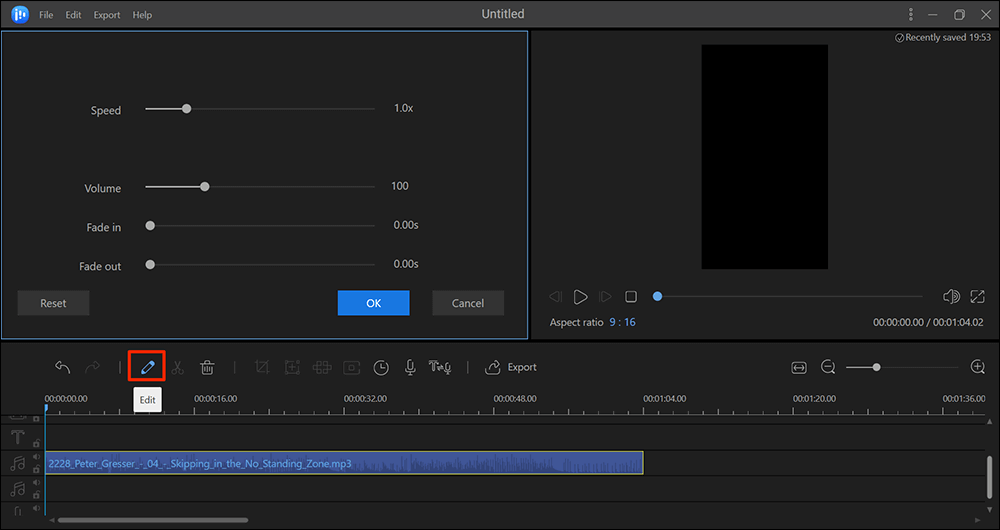Viewport: 1000px width, 530px height.
Task: Toggle lock on the text track
Action: 36,442
